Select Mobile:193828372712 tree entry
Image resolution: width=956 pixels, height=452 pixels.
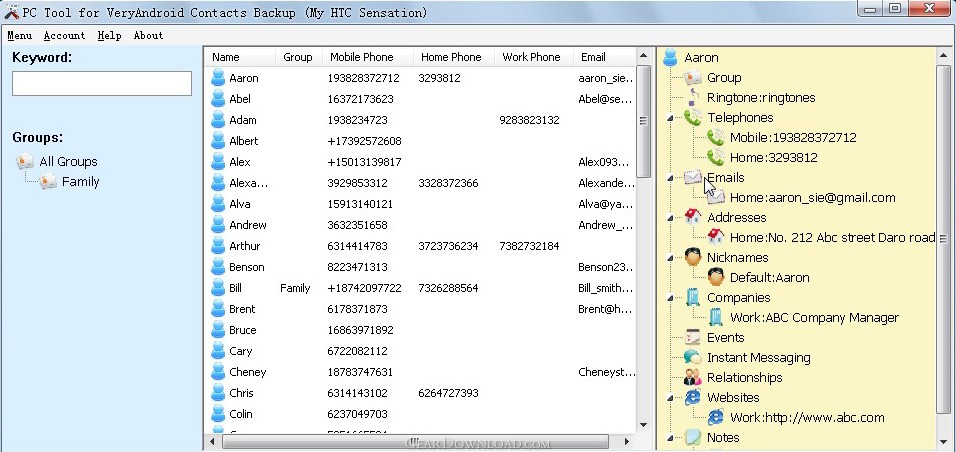click(793, 138)
